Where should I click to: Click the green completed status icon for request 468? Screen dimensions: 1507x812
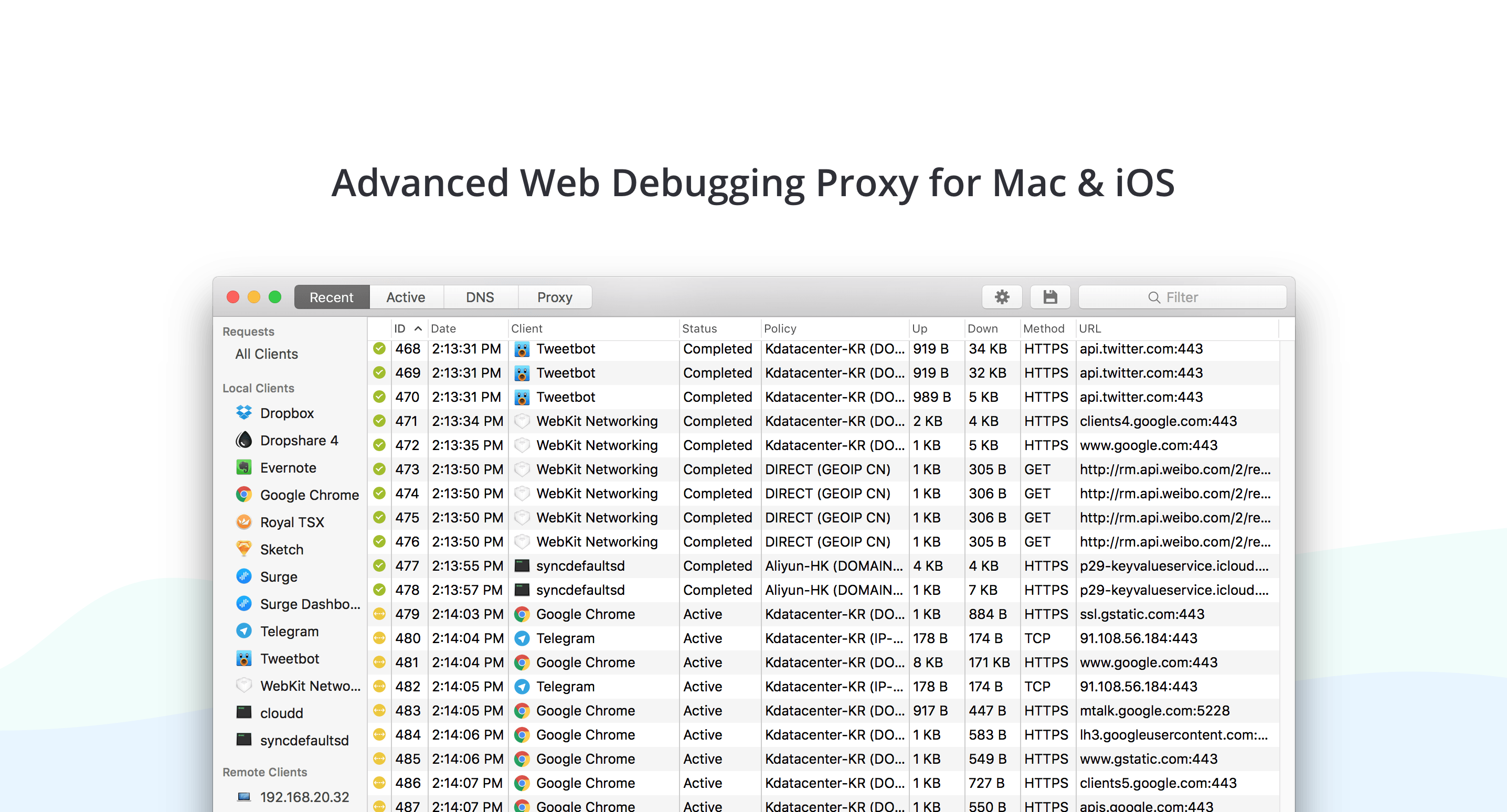click(380, 349)
